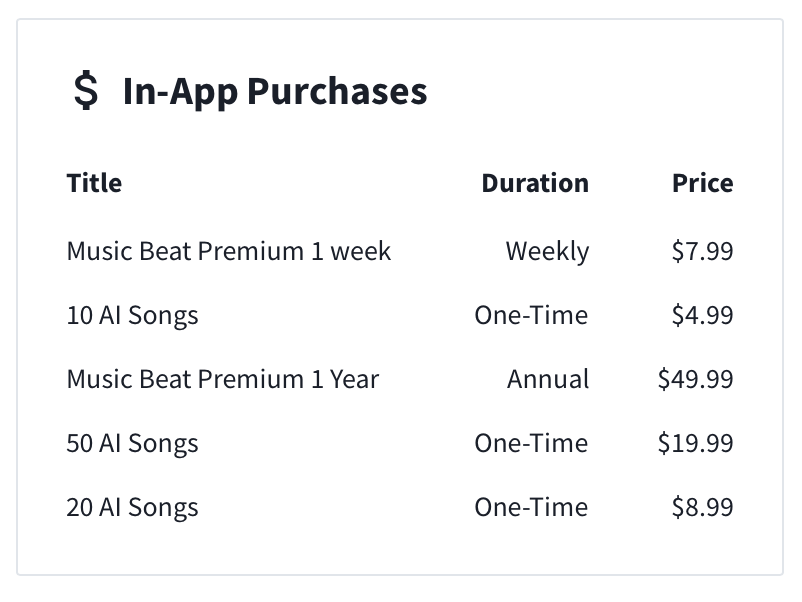
Task: Click One-Time duration for 20 AI Songs
Action: [x=531, y=507]
